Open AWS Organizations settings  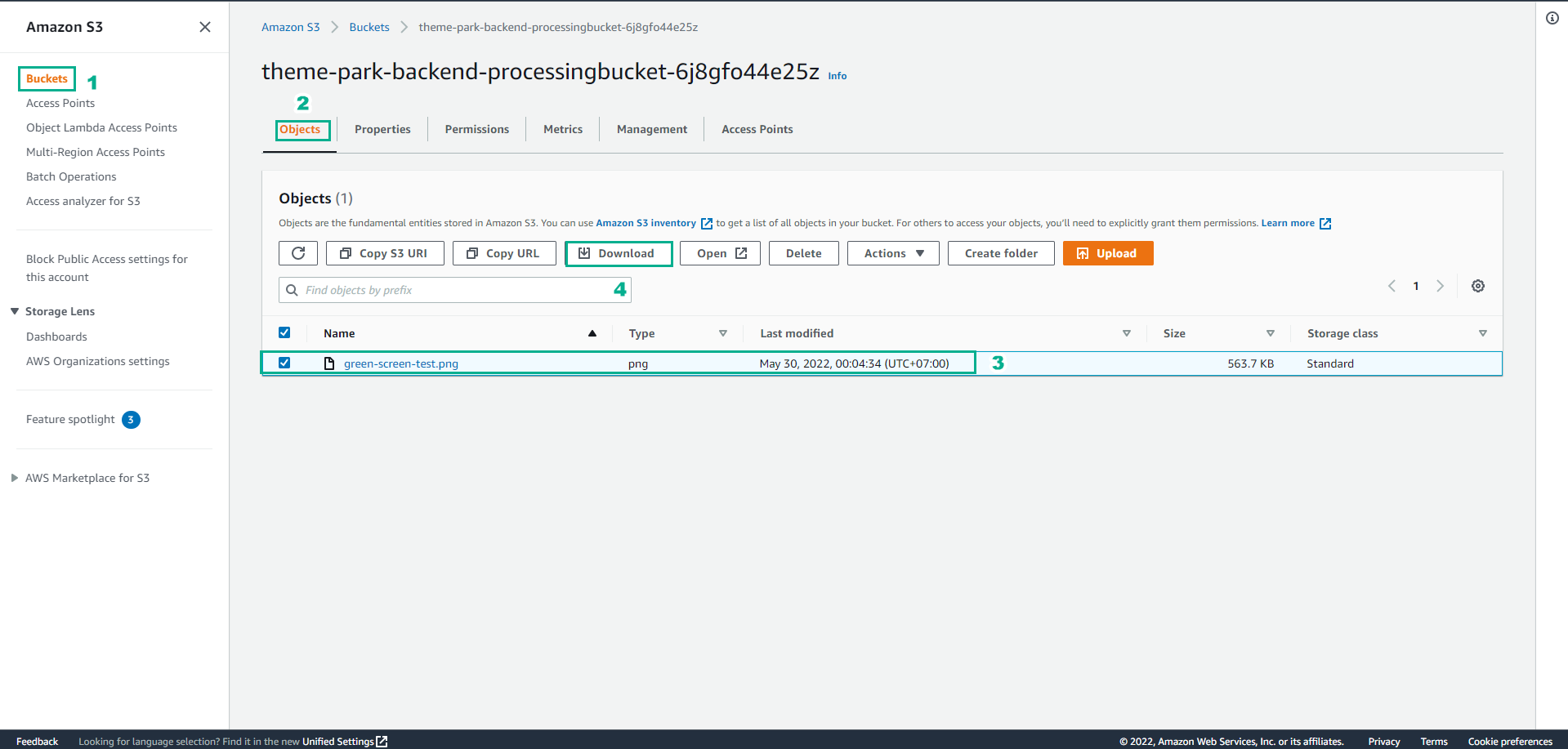click(x=98, y=361)
